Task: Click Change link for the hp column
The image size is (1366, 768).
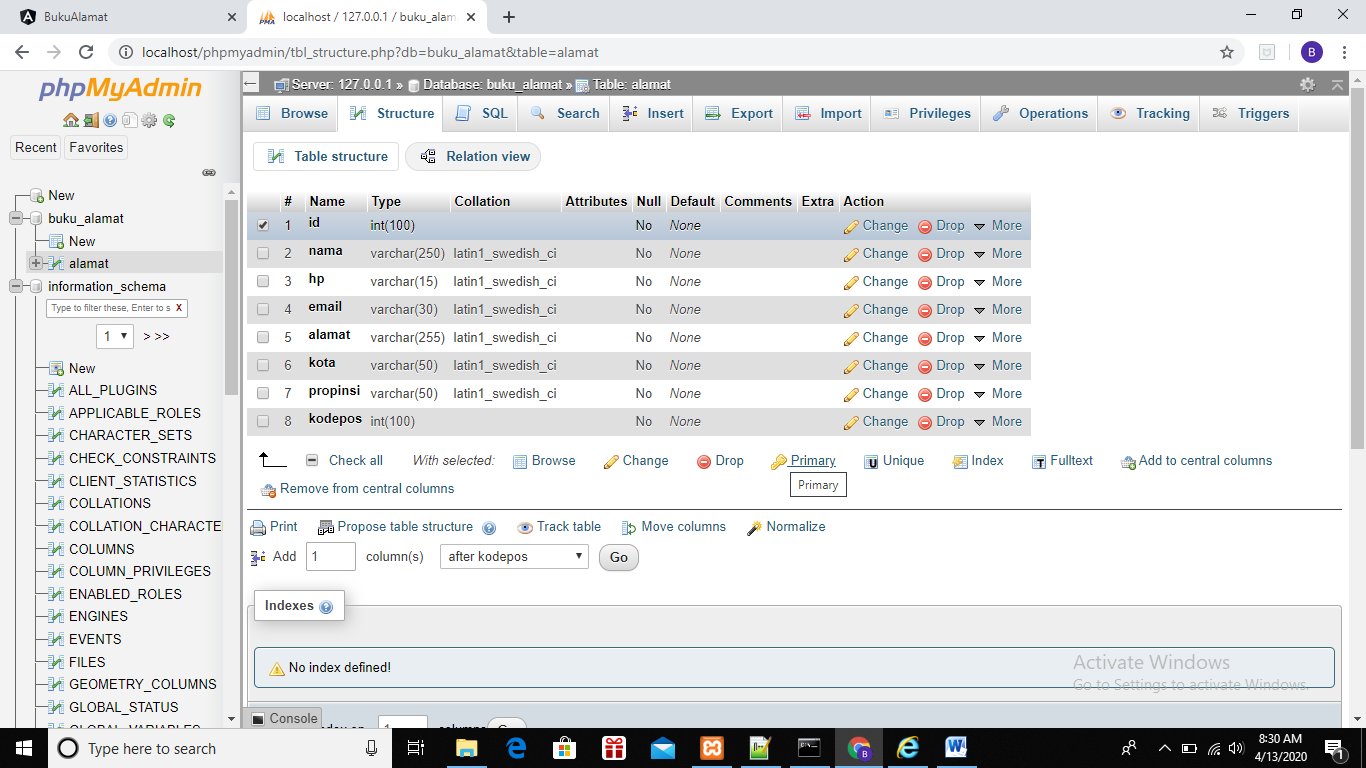Action: pos(876,282)
